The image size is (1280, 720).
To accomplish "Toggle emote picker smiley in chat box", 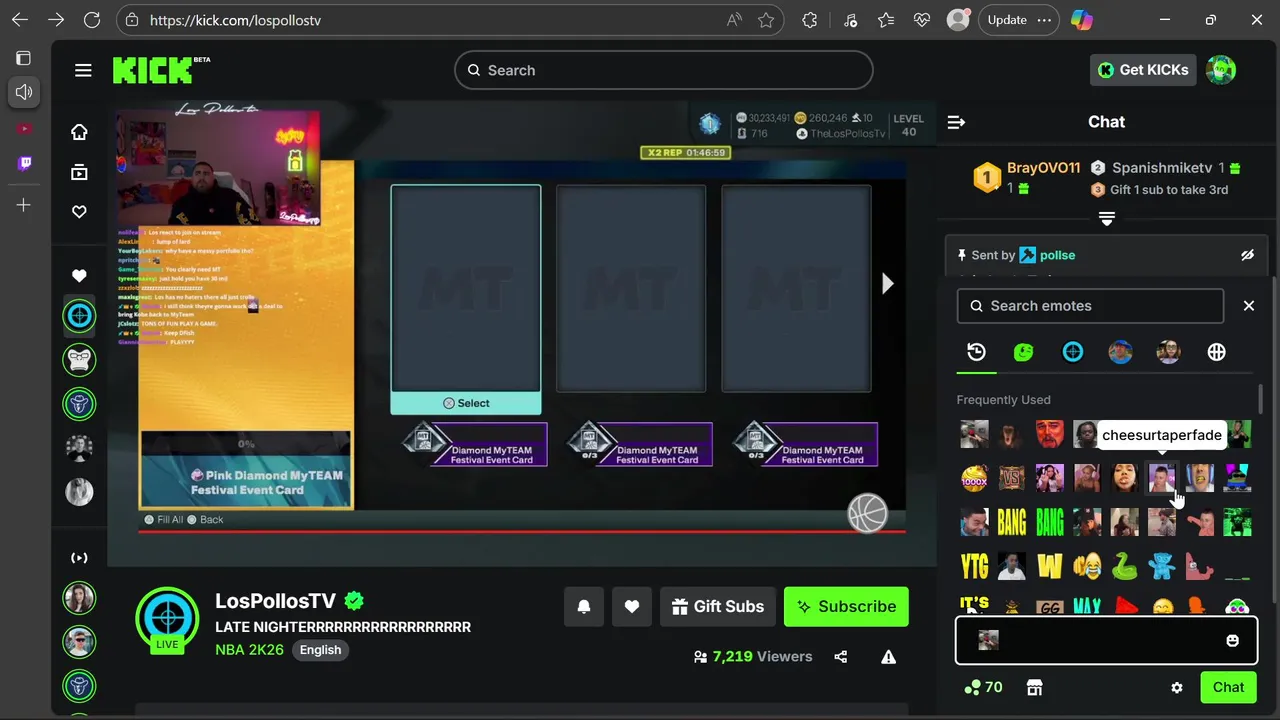I will tap(1232, 641).
